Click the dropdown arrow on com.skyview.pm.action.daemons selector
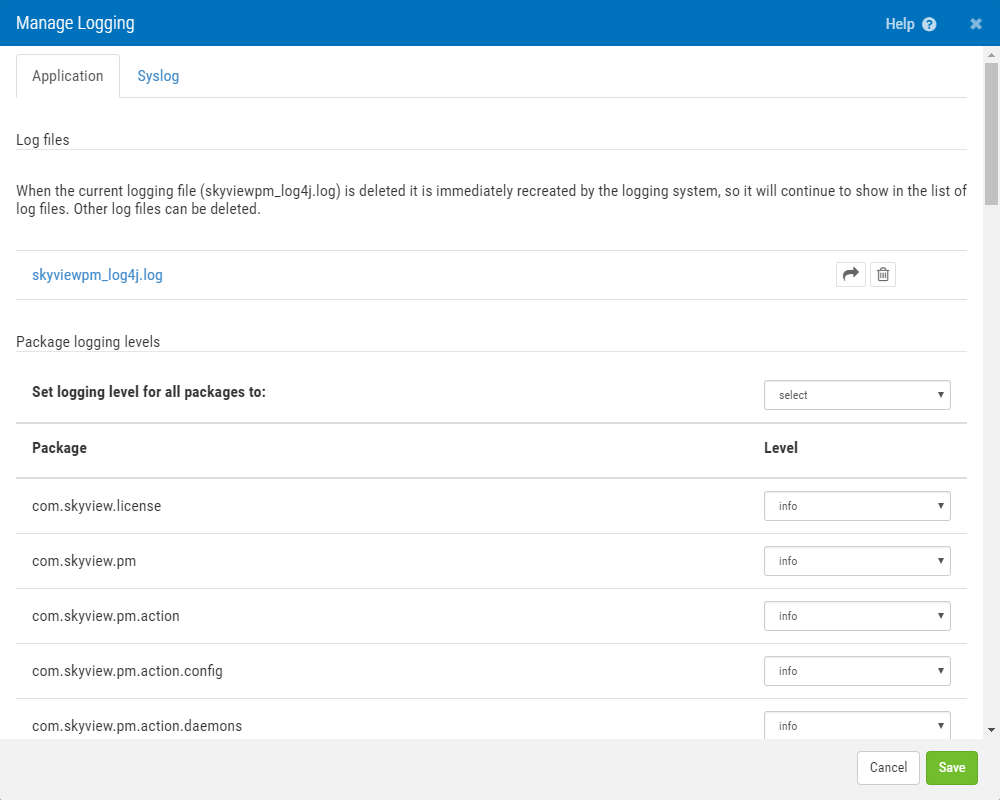The image size is (1000, 800). pyautogui.click(x=940, y=726)
